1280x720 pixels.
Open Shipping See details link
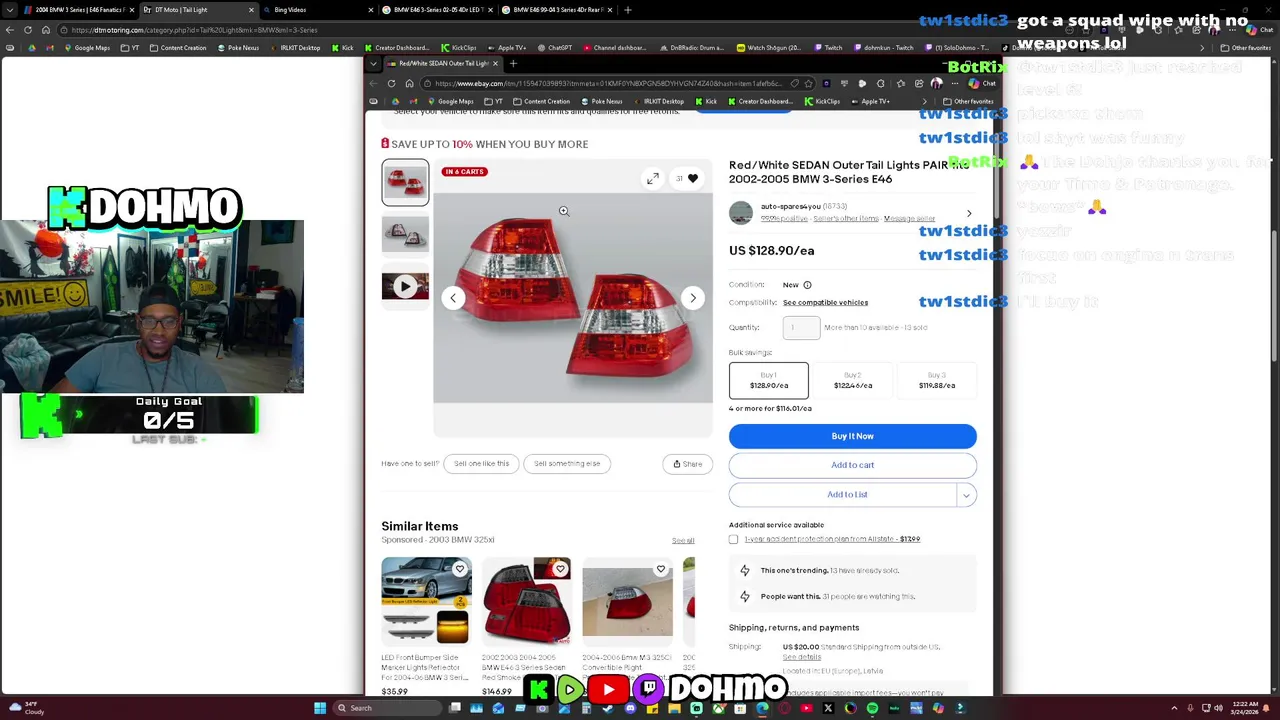(801, 657)
